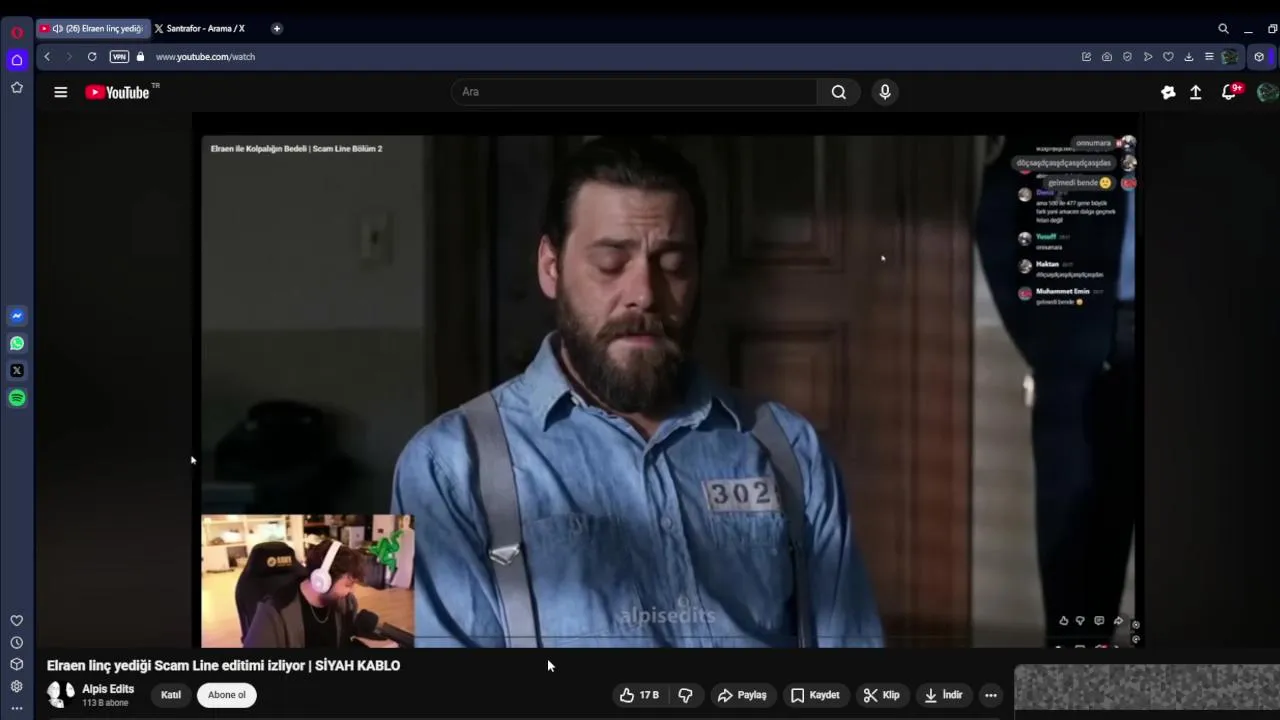Open YouTube premium badge icon

1168,92
